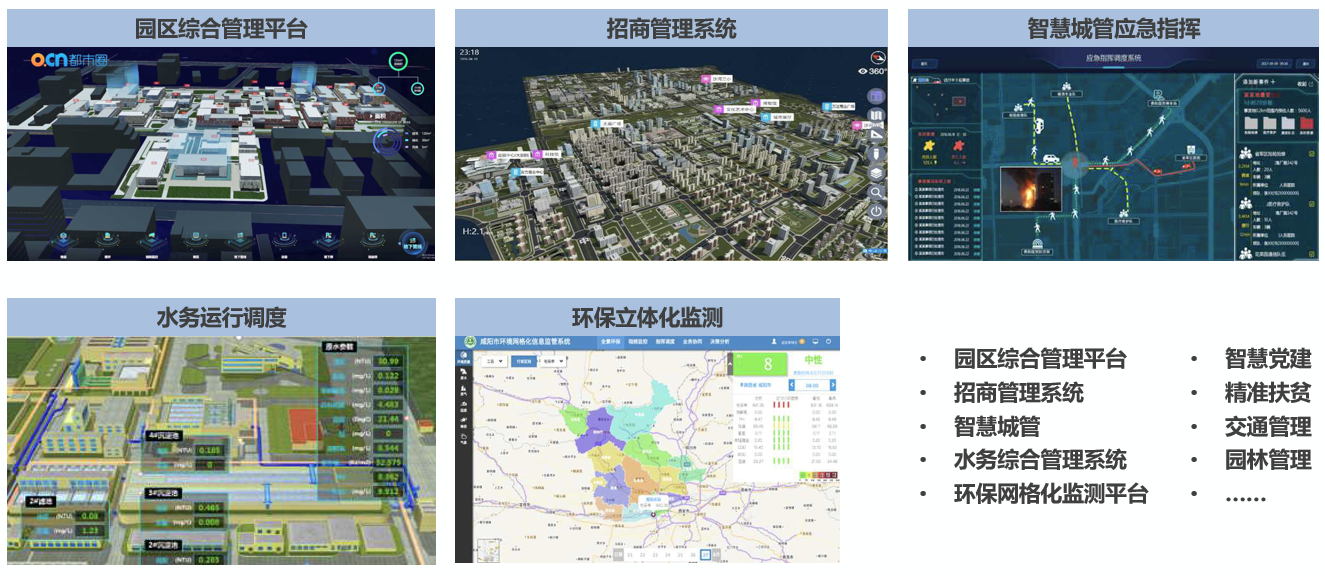Select day 27 on the bottom date timeline
Viewport: 1325px width, 576px height.
point(707,555)
